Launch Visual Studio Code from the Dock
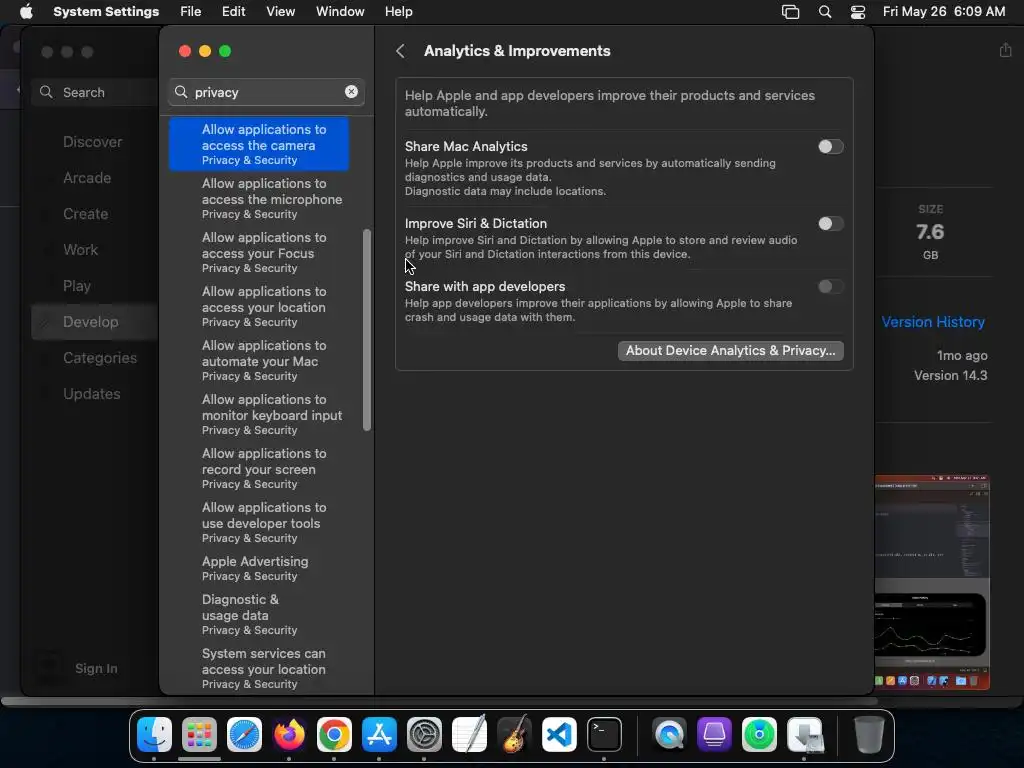This screenshot has height=768, width=1024. coord(560,735)
